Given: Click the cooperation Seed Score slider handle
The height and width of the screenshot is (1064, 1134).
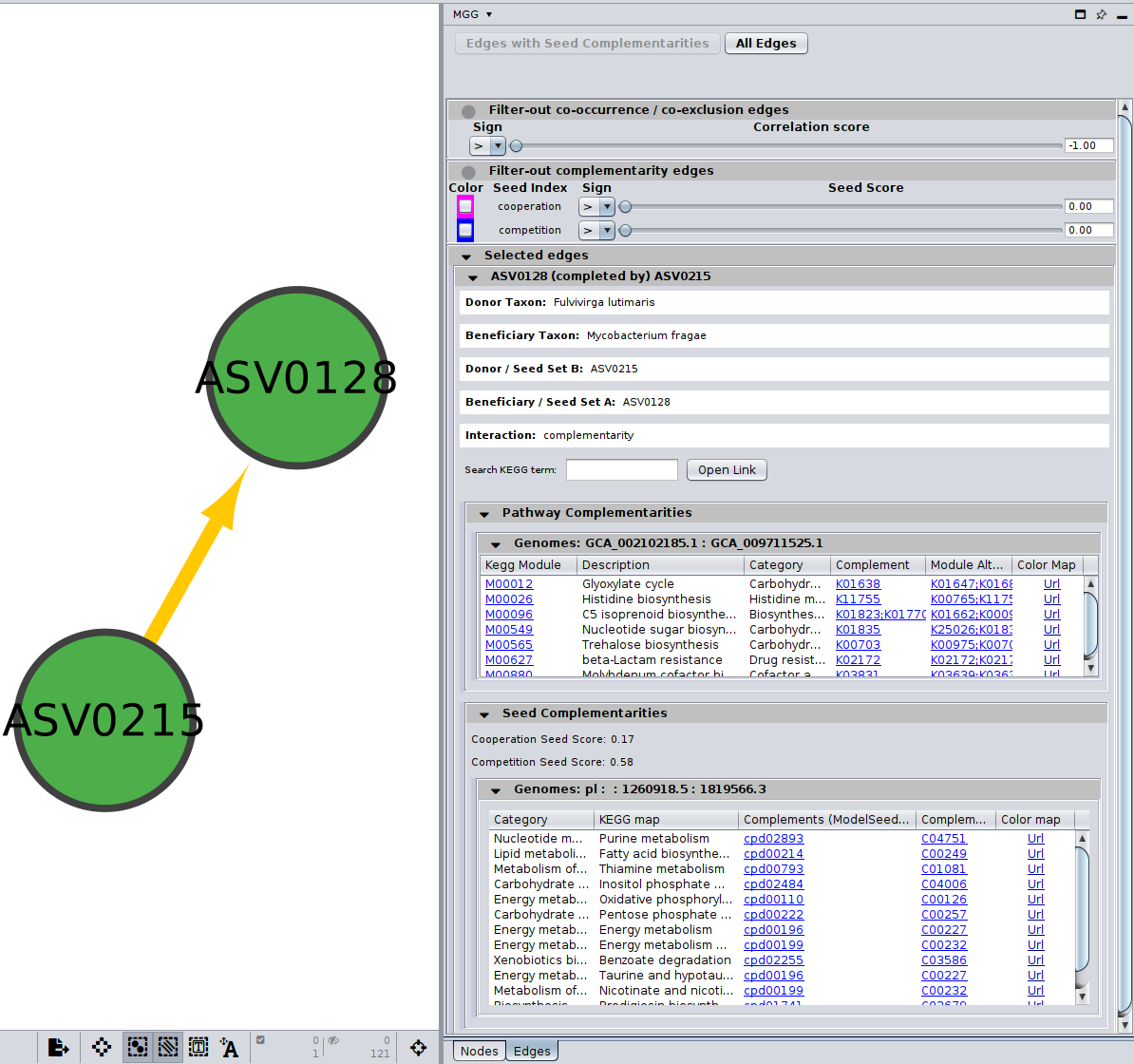Looking at the screenshot, I should (x=625, y=206).
